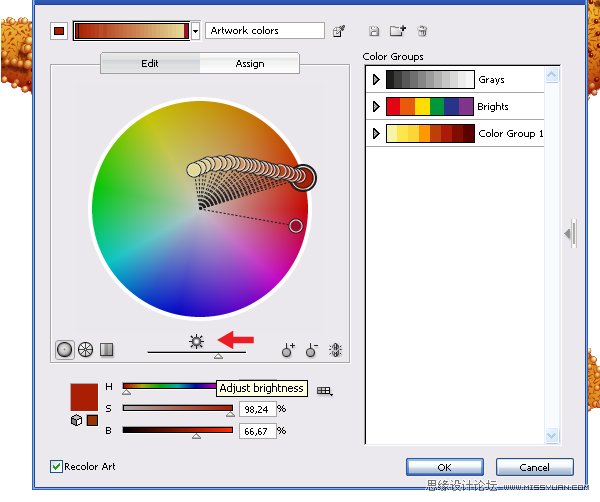Select the Grays swatch strip
Viewport: 600px width, 502px height.
pyautogui.click(x=430, y=80)
